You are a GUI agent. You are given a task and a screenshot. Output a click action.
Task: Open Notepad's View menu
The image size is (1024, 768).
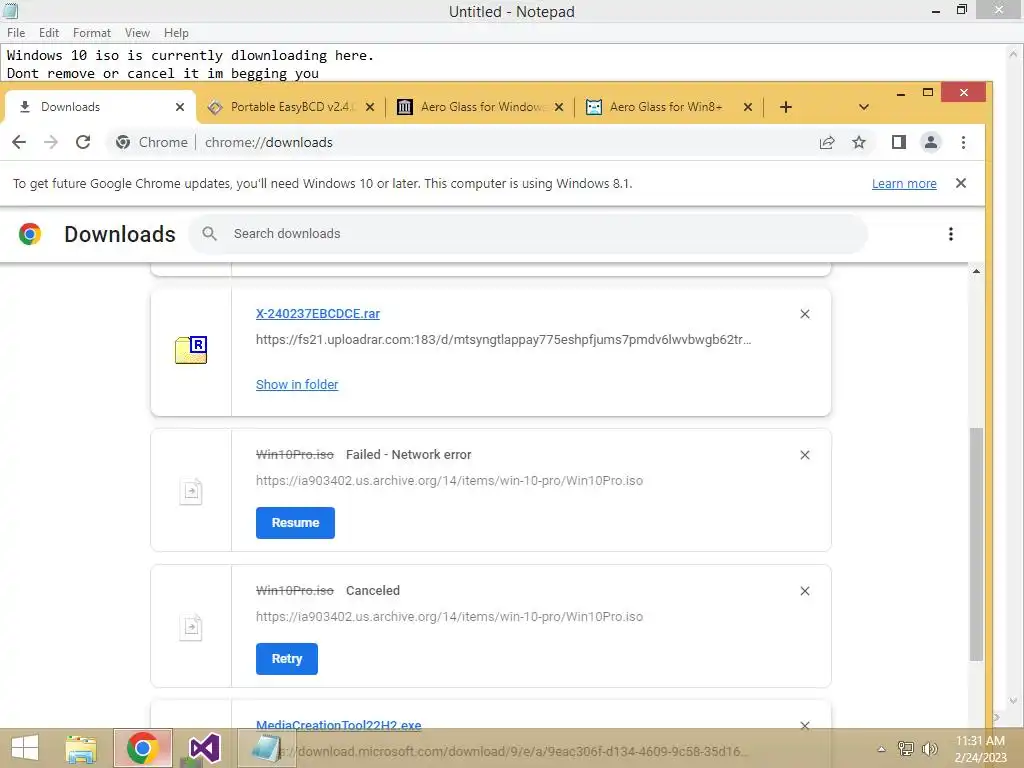(137, 33)
